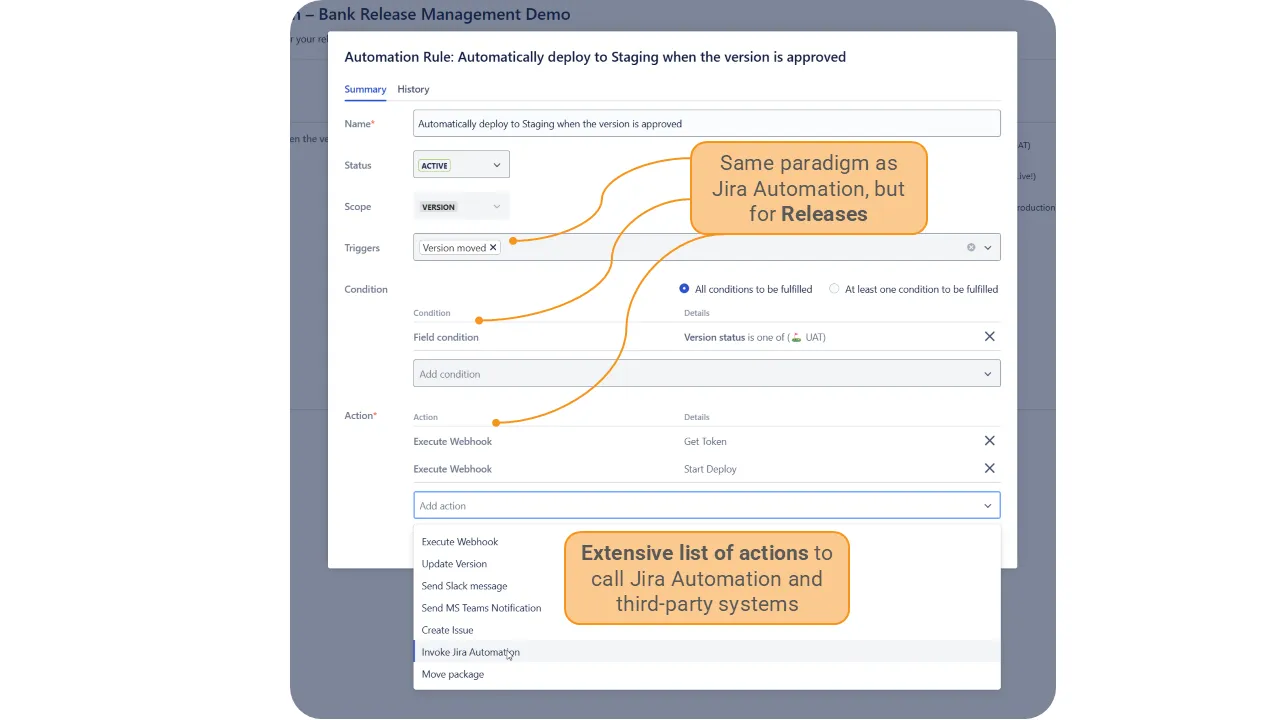The image size is (1280, 720).
Task: Choose 'Move package' action option
Action: click(x=452, y=673)
